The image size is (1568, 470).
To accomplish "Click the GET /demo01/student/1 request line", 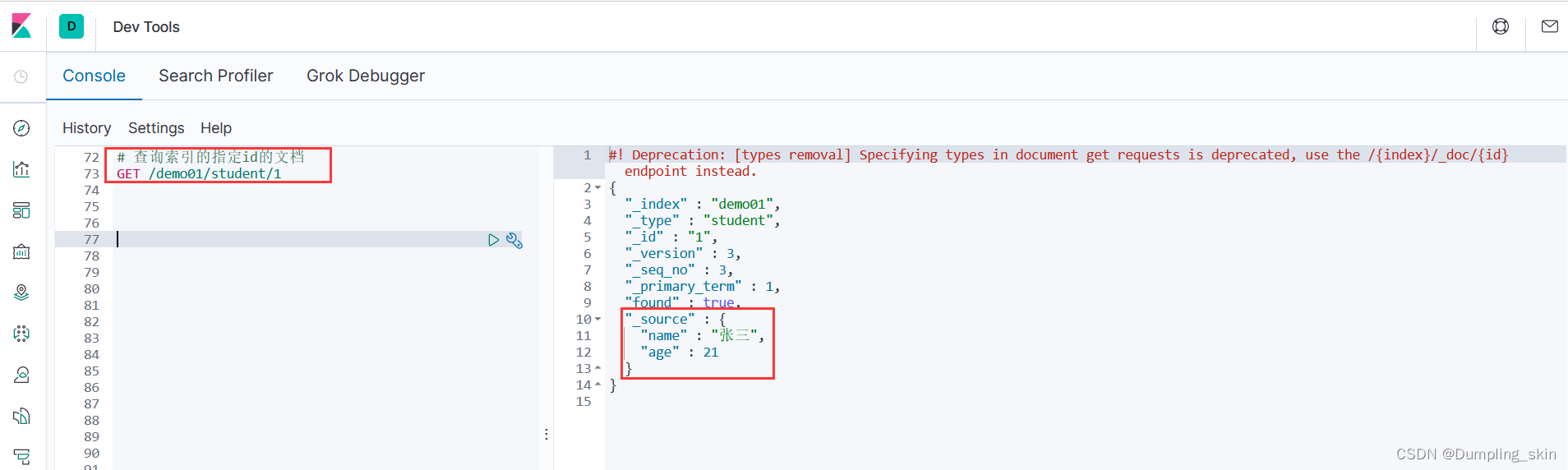I will (199, 173).
